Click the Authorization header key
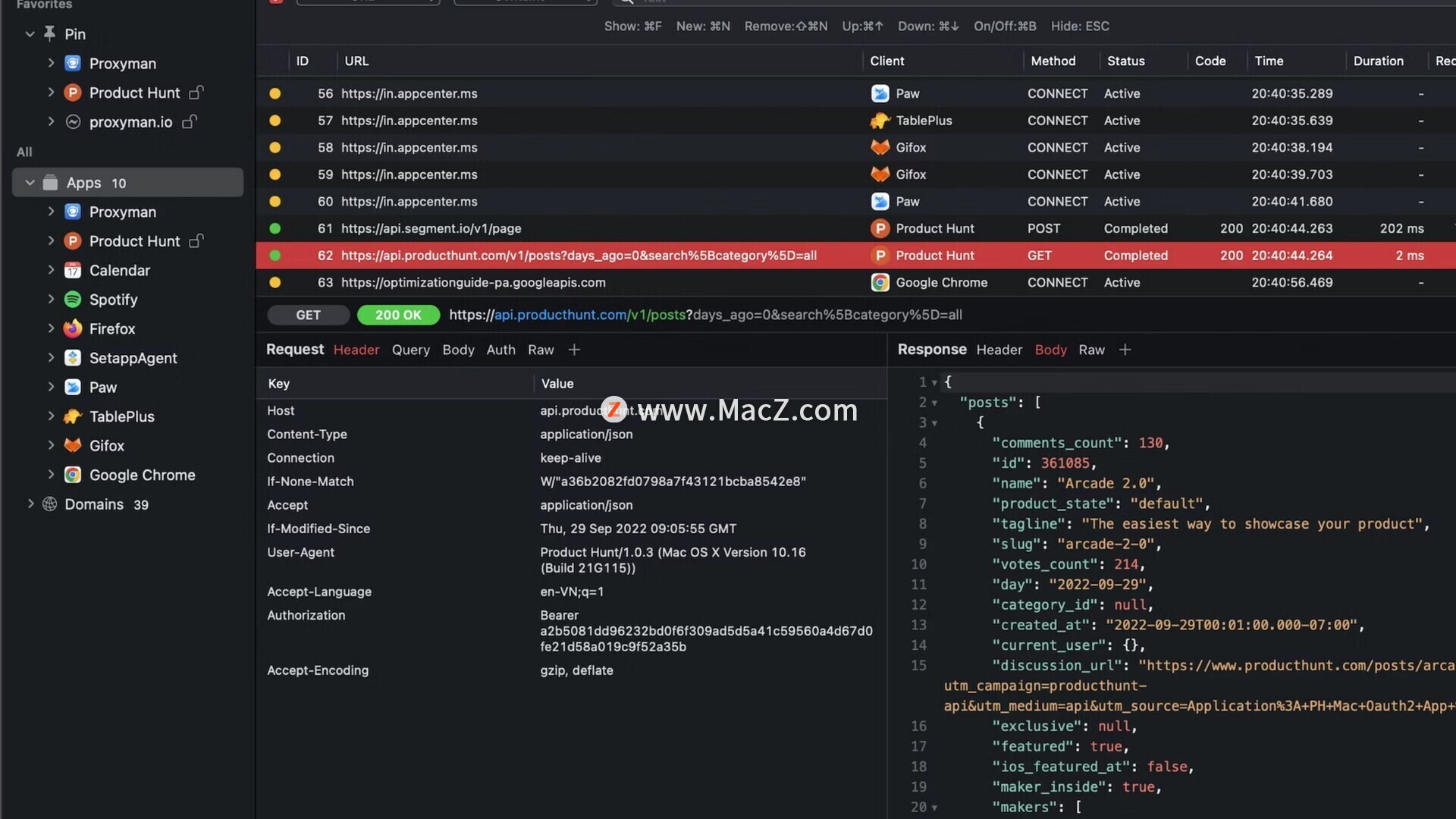This screenshot has width=1456, height=819. tap(306, 615)
